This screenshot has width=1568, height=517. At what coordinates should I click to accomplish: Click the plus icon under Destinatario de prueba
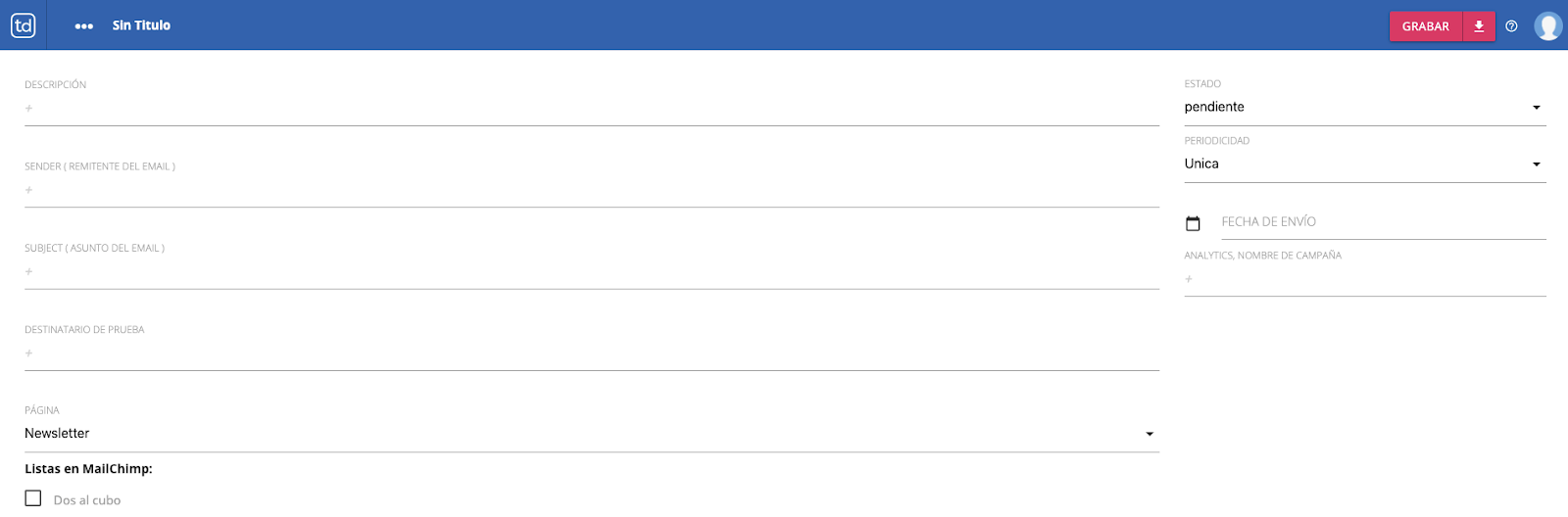click(x=29, y=352)
